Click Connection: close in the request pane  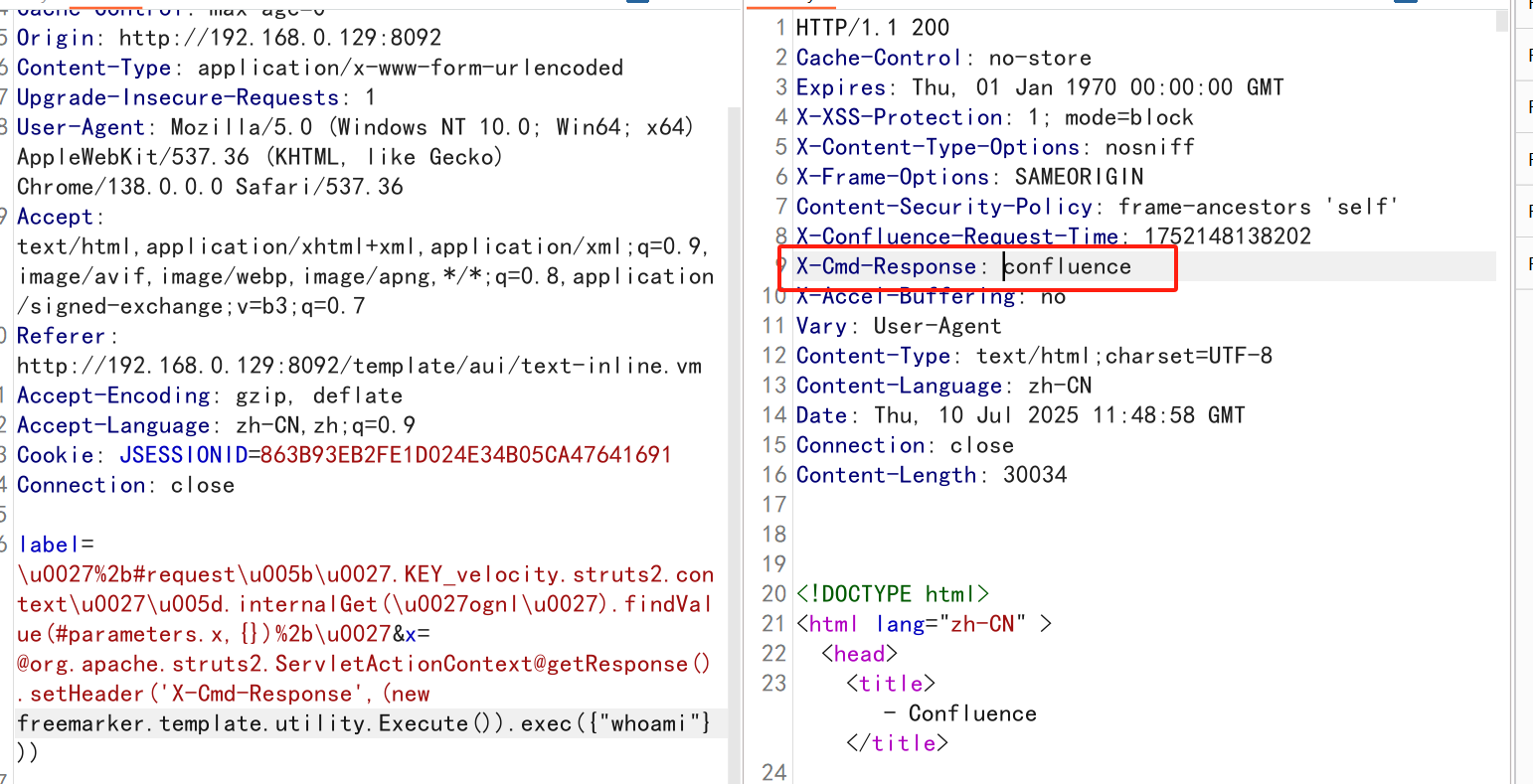pyautogui.click(x=125, y=485)
